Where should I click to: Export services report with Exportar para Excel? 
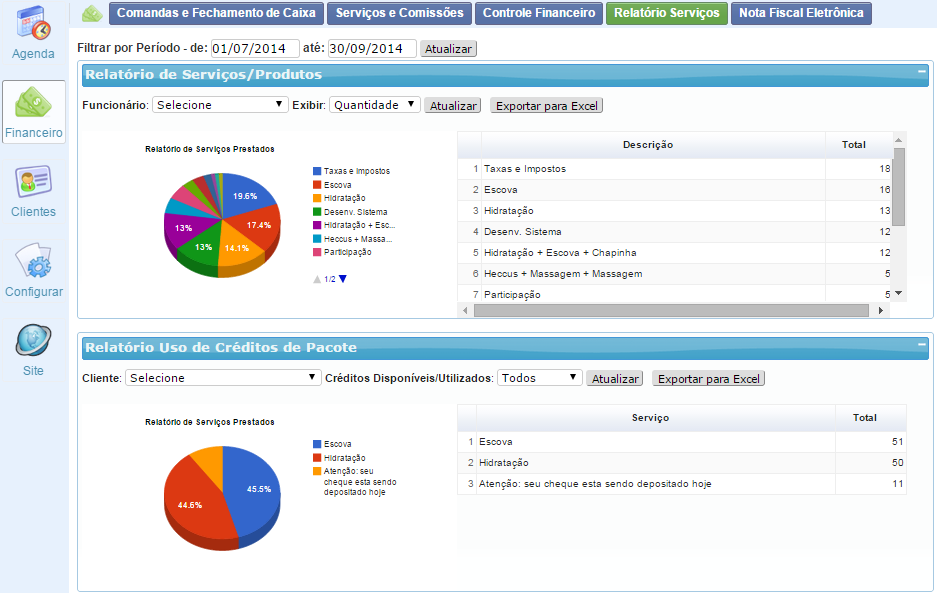pos(547,105)
